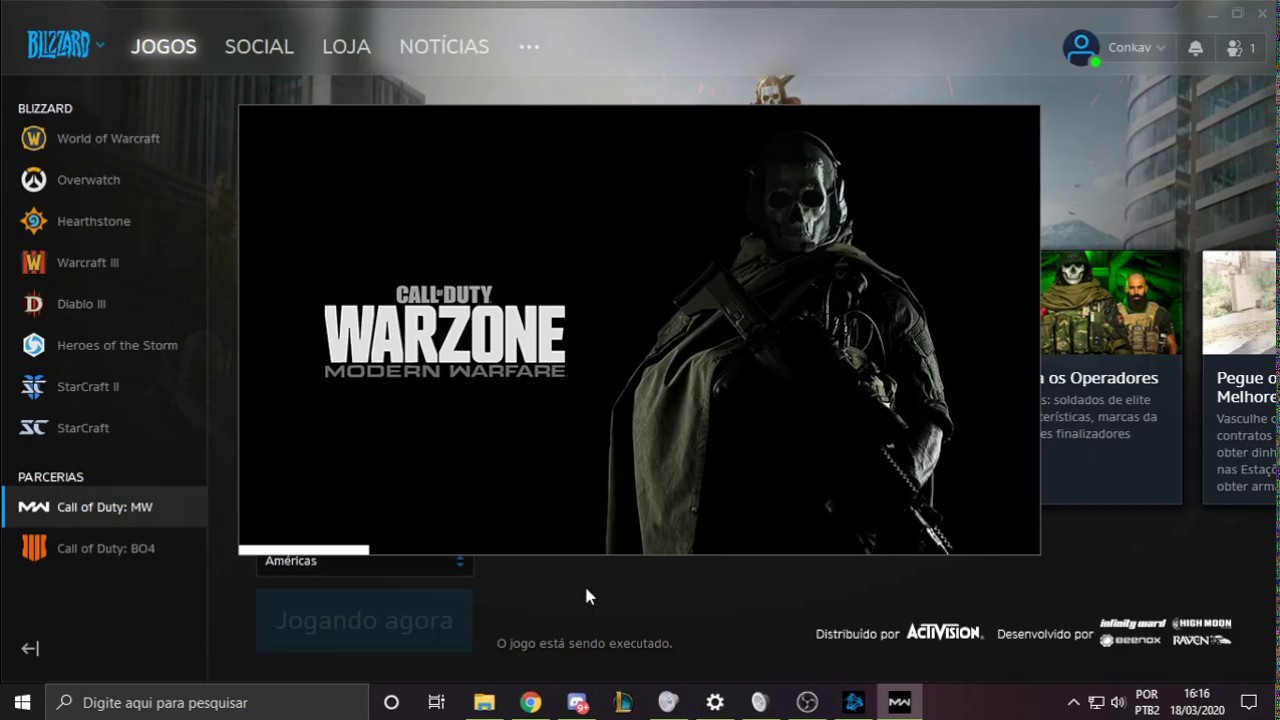This screenshot has height=720, width=1280.
Task: Open Google Chrome from taskbar
Action: (530, 702)
